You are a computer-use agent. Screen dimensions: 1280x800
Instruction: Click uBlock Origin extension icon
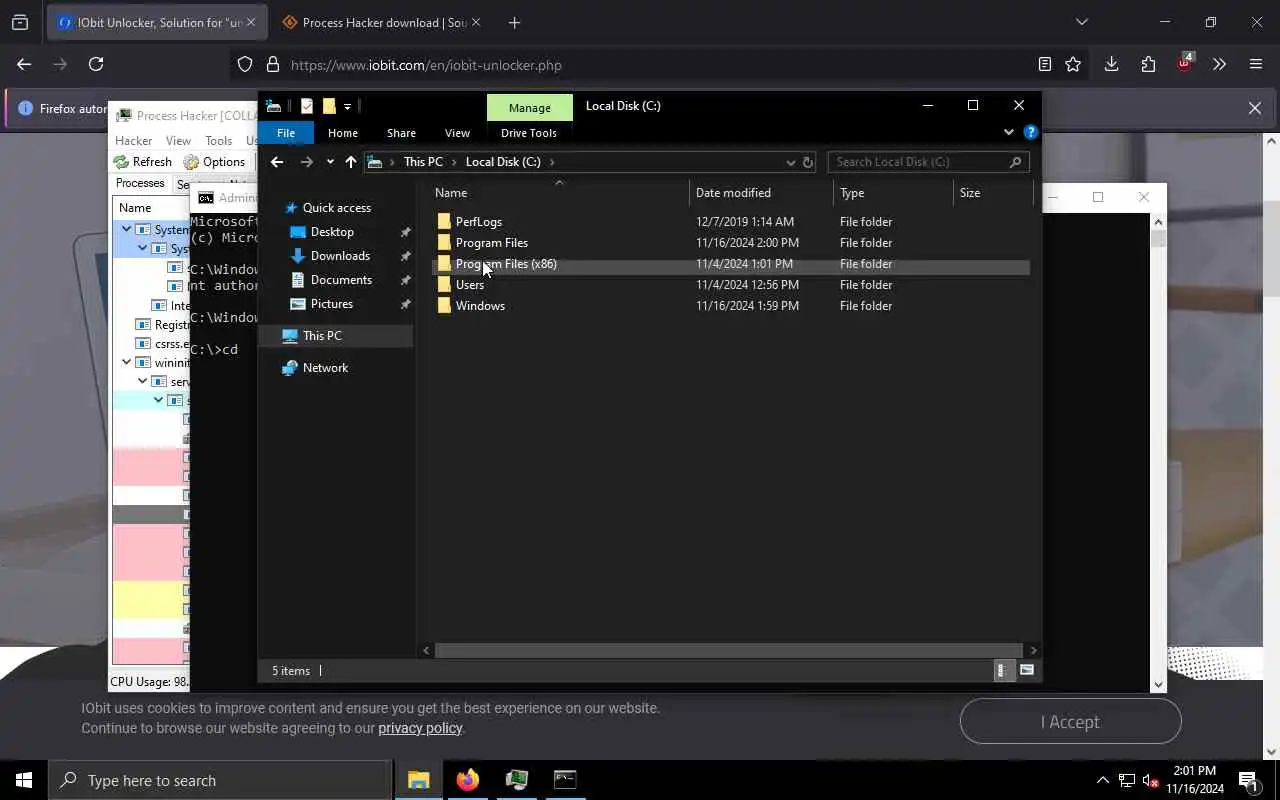pos(1184,64)
